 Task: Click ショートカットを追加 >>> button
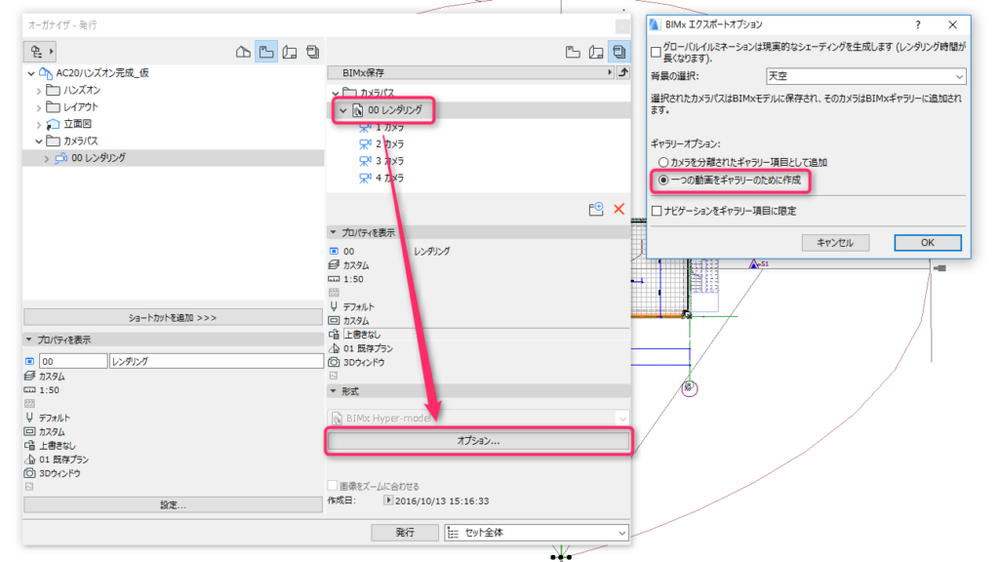(x=173, y=317)
